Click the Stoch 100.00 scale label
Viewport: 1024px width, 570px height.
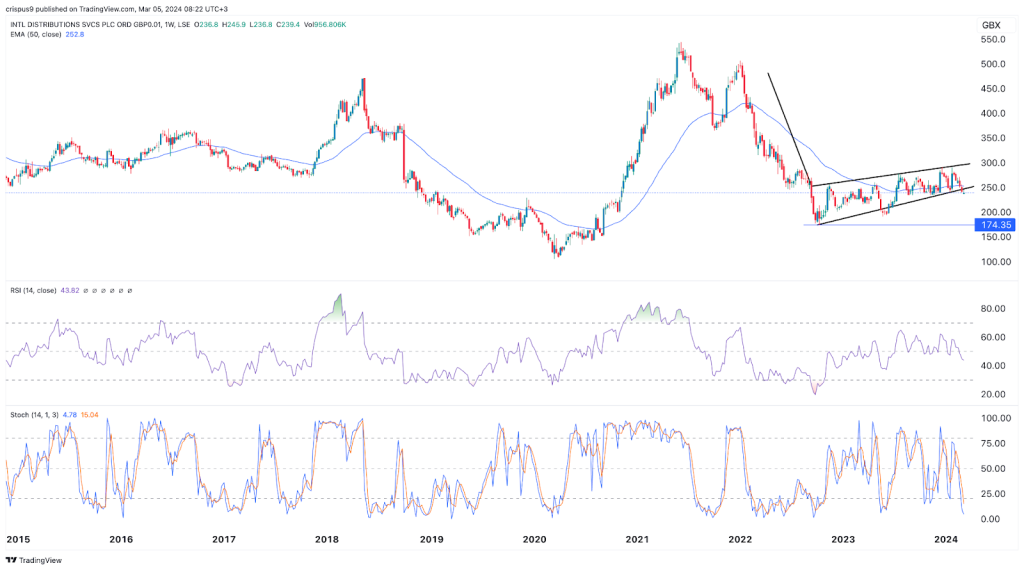(x=991, y=418)
